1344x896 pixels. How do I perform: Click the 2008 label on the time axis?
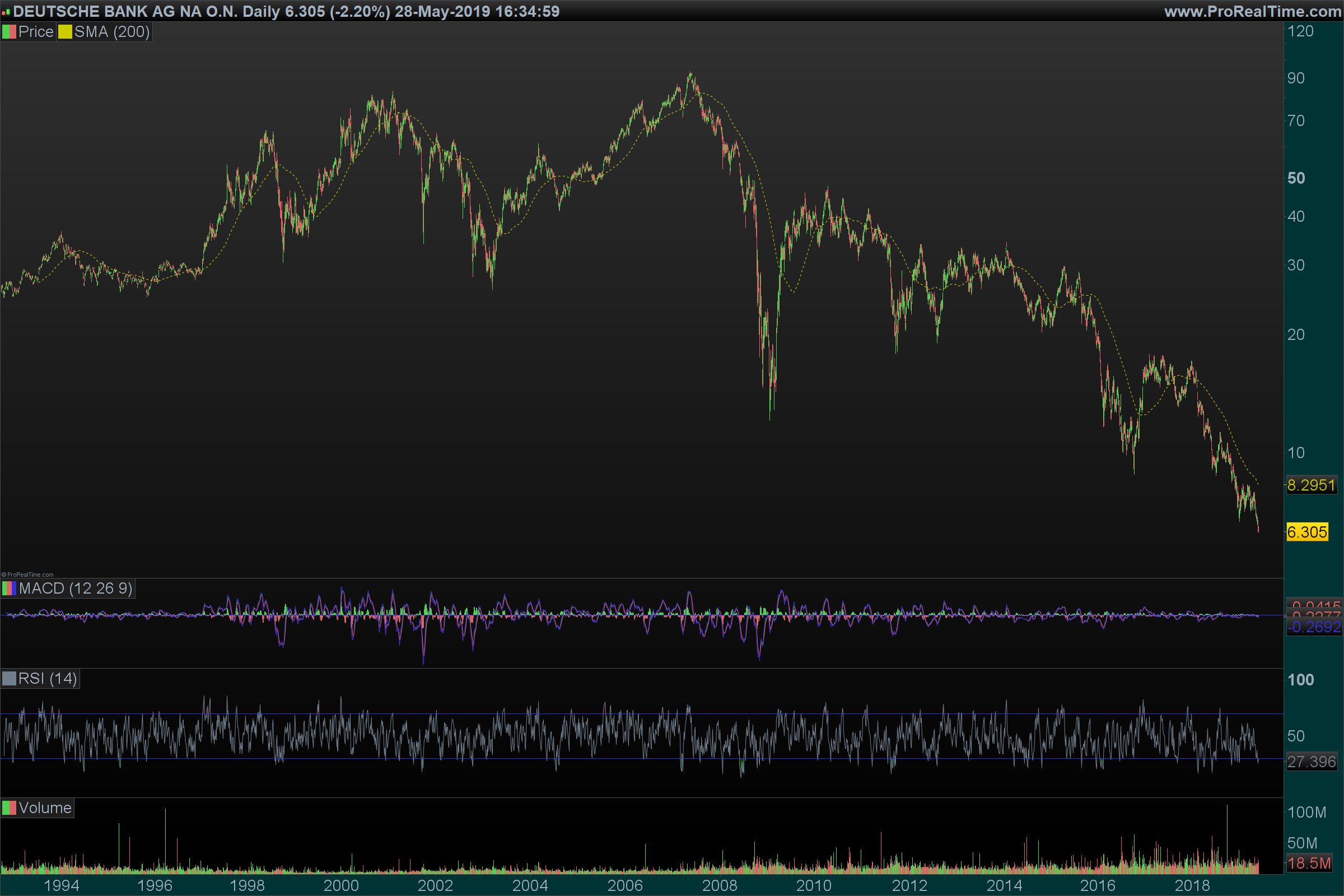coord(720,886)
